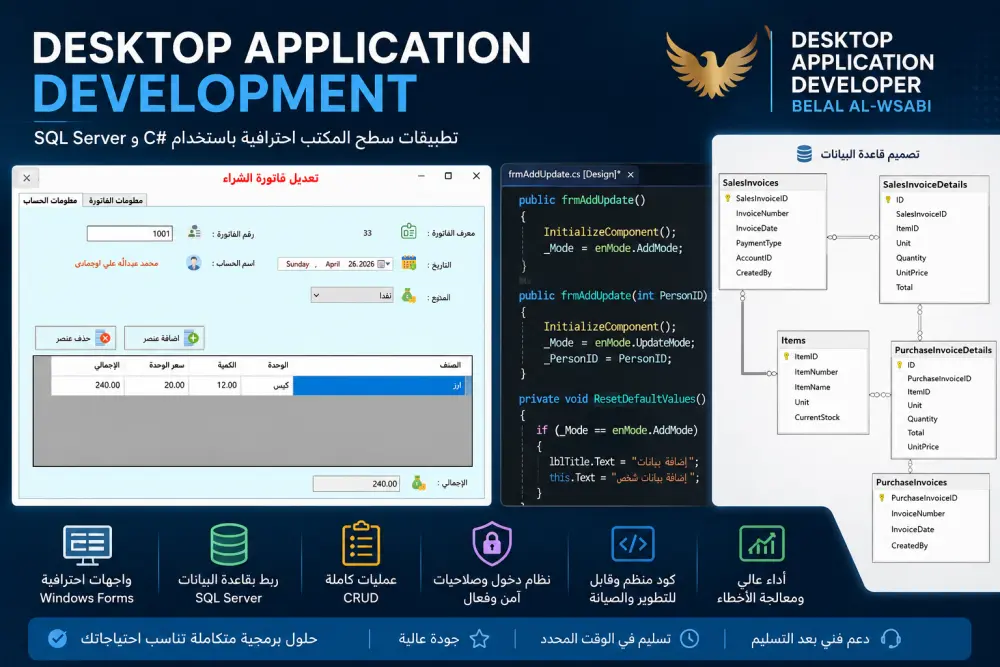The image size is (1000, 667).
Task: Click the PurchaseInvoiceID key icon in PurchaseInvoices
Action: (x=881, y=498)
